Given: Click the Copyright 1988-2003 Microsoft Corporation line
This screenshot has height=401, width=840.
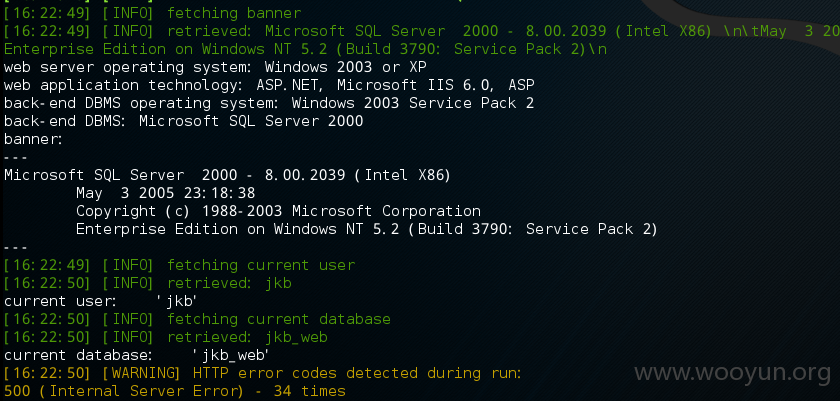Looking at the screenshot, I should coord(278,211).
